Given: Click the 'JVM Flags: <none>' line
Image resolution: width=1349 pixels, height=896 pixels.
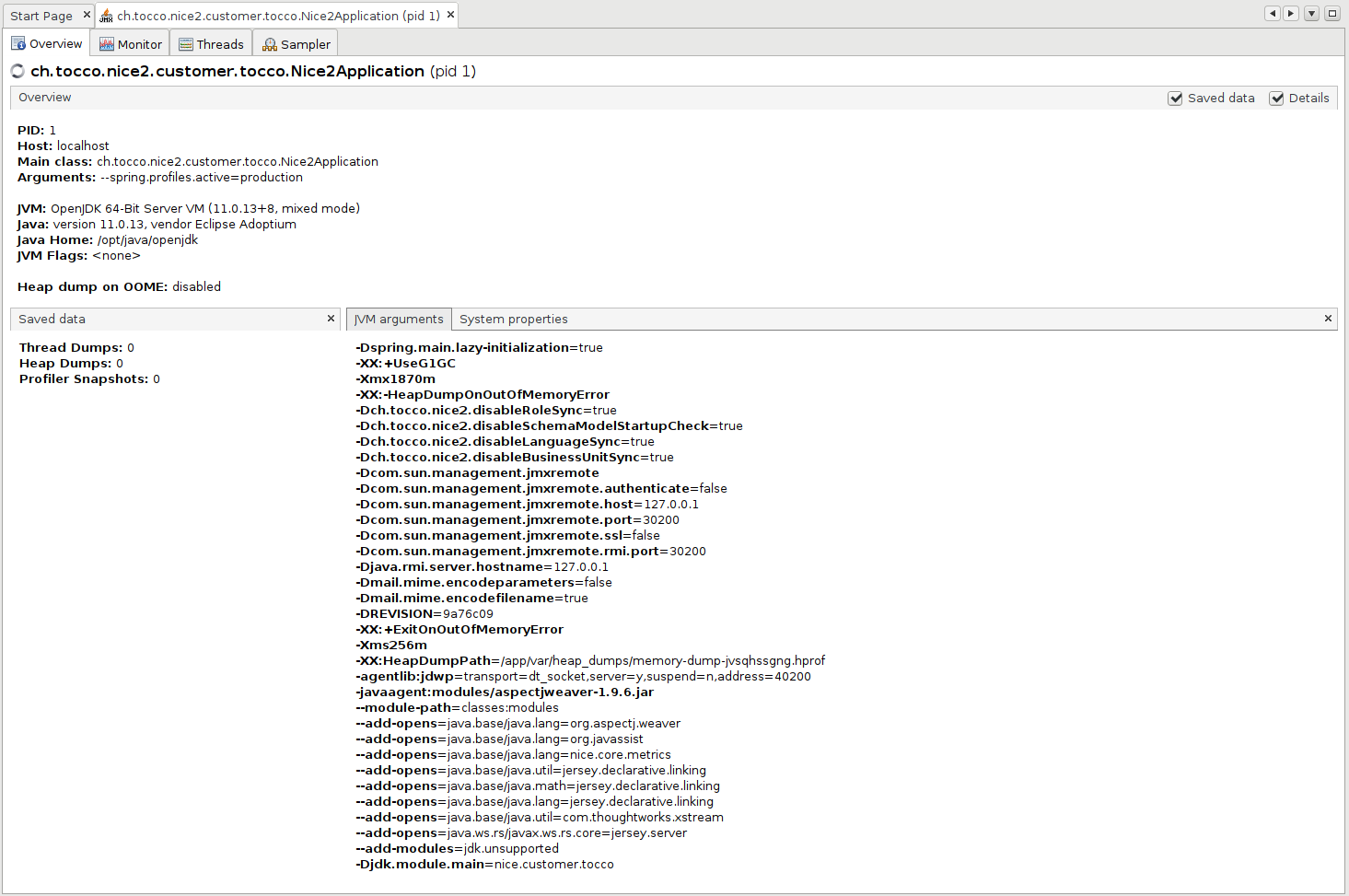Looking at the screenshot, I should [x=79, y=255].
